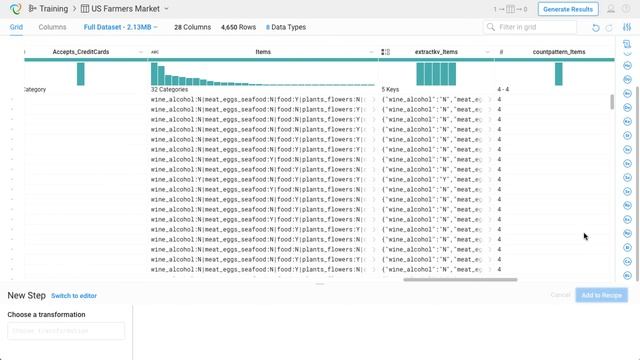Click Cancel in the New Step panel
The image size is (640, 360).
coord(560,295)
